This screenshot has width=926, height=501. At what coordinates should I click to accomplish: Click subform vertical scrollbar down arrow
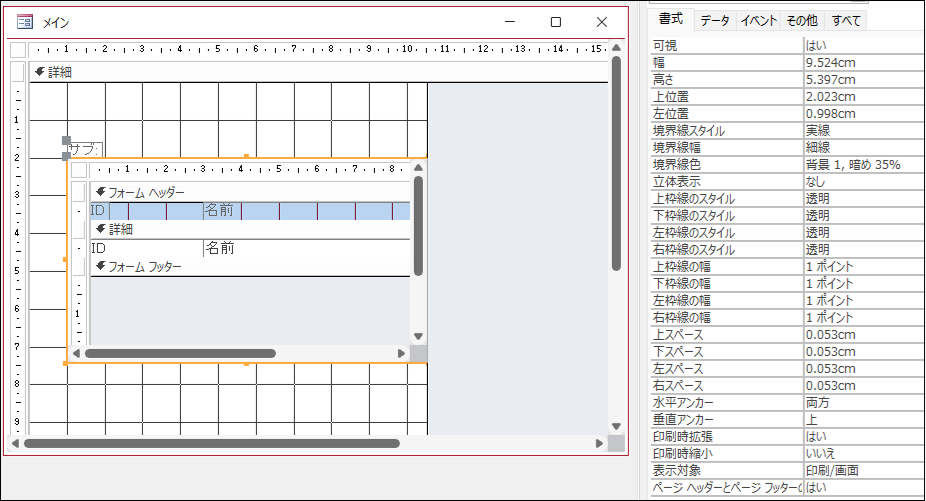(418, 337)
